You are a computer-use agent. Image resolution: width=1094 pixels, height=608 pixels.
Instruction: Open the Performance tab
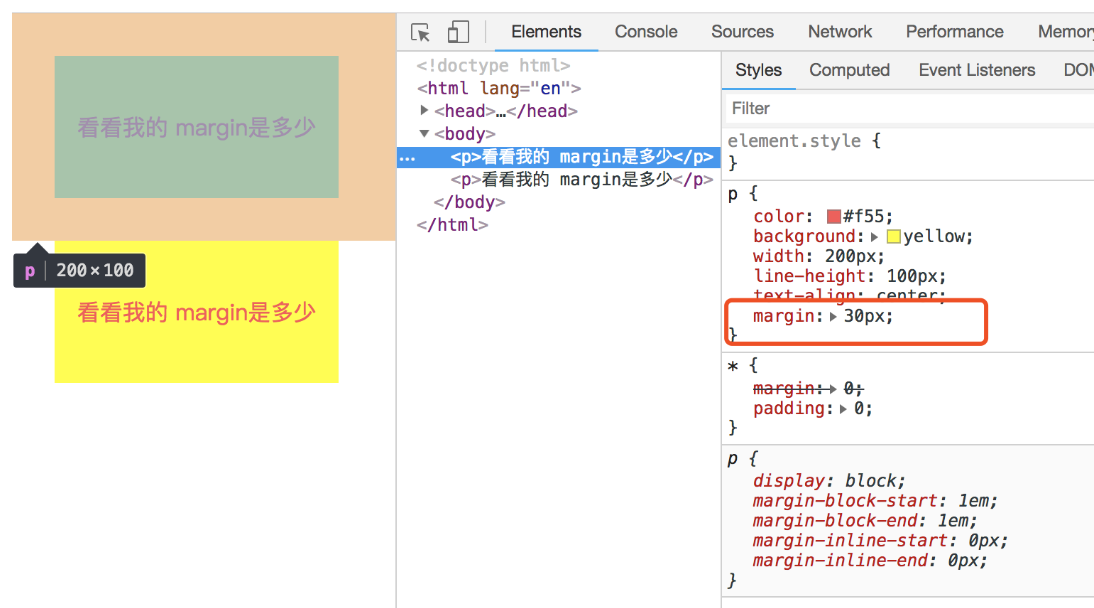(x=954, y=31)
